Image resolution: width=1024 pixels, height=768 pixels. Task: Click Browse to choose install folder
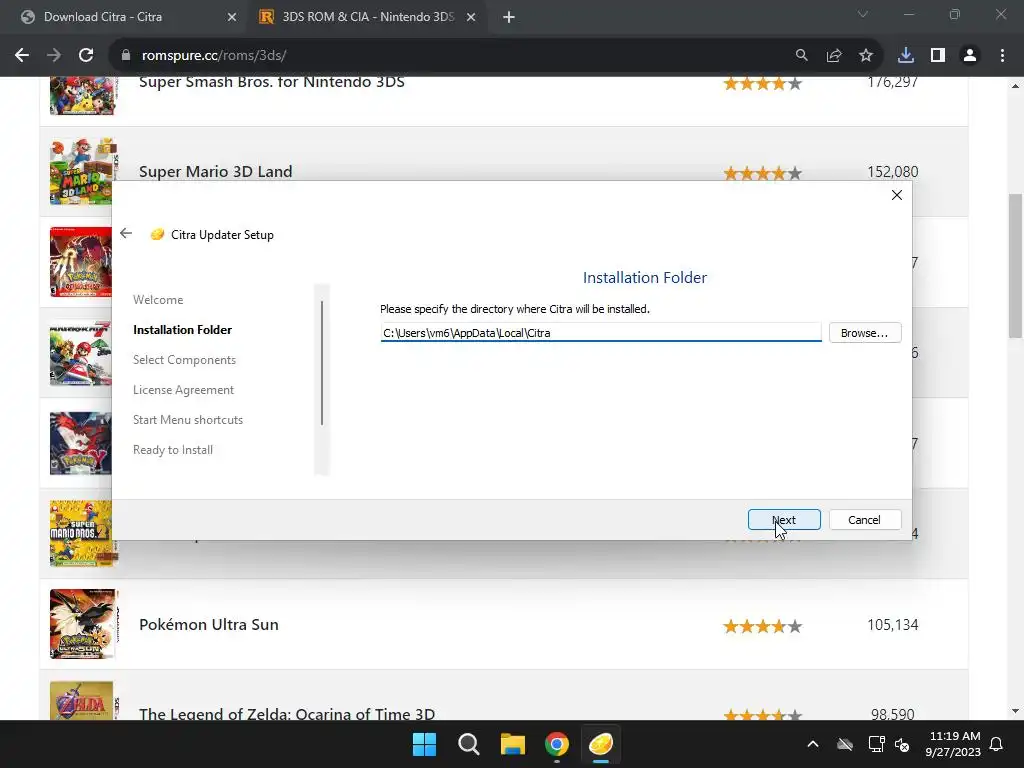pos(865,332)
